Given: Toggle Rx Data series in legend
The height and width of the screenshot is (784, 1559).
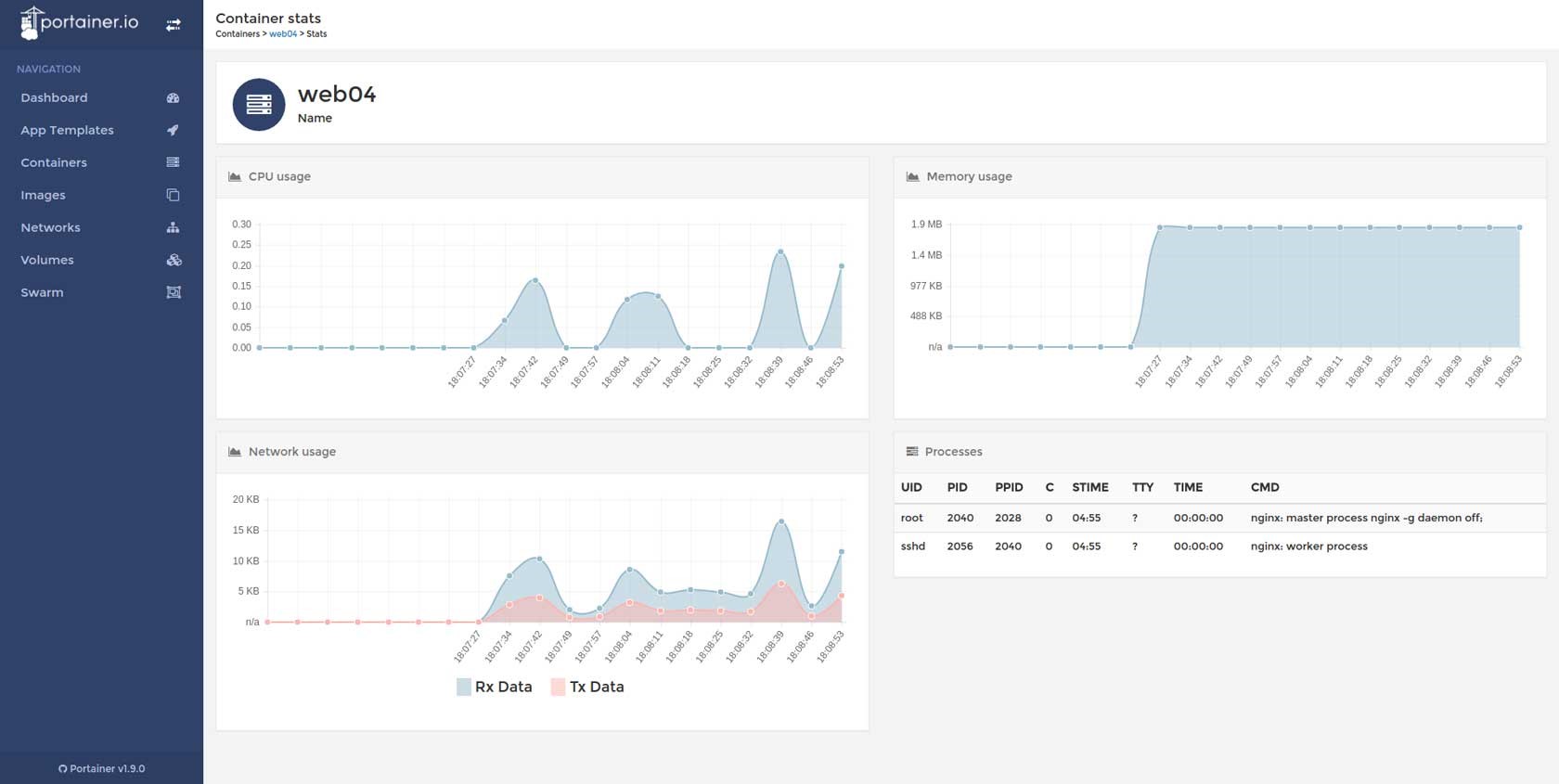Looking at the screenshot, I should [x=494, y=687].
